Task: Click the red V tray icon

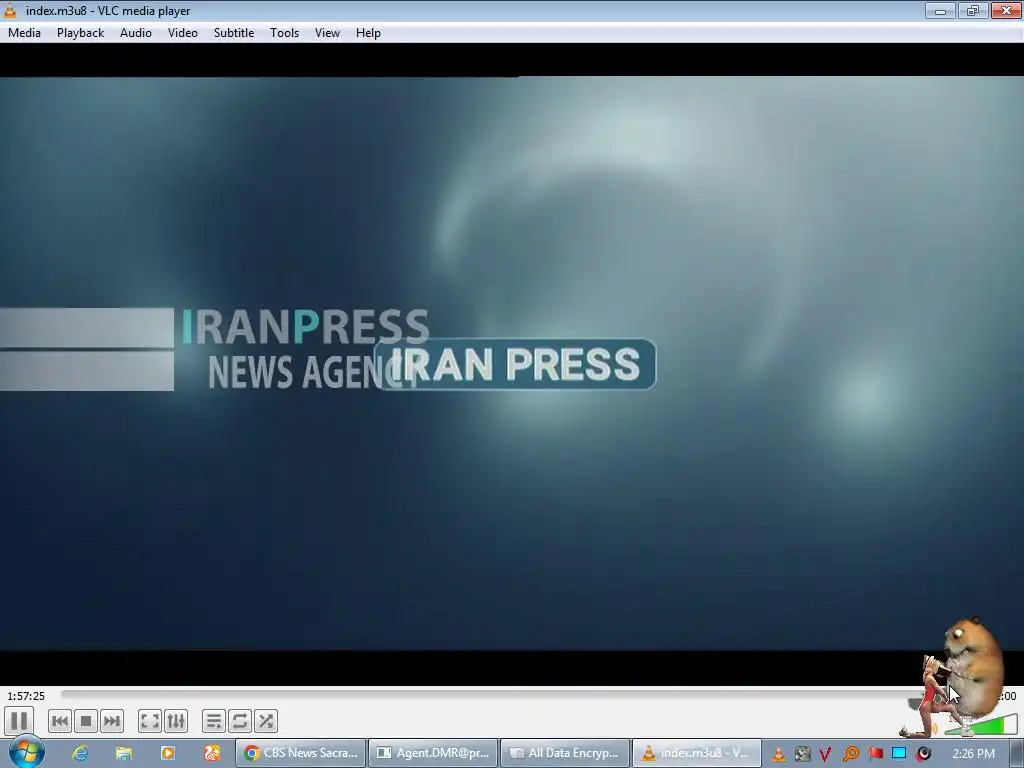Action: pyautogui.click(x=825, y=754)
